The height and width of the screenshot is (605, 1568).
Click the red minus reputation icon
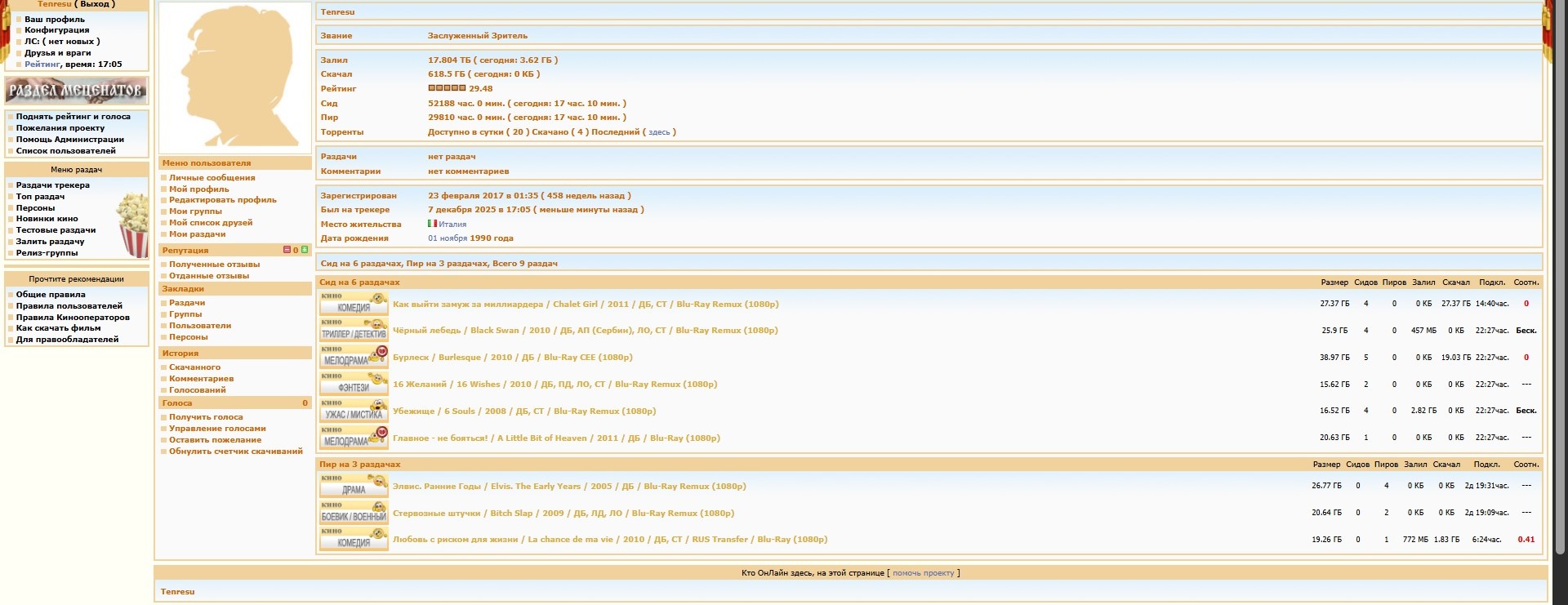tap(287, 250)
